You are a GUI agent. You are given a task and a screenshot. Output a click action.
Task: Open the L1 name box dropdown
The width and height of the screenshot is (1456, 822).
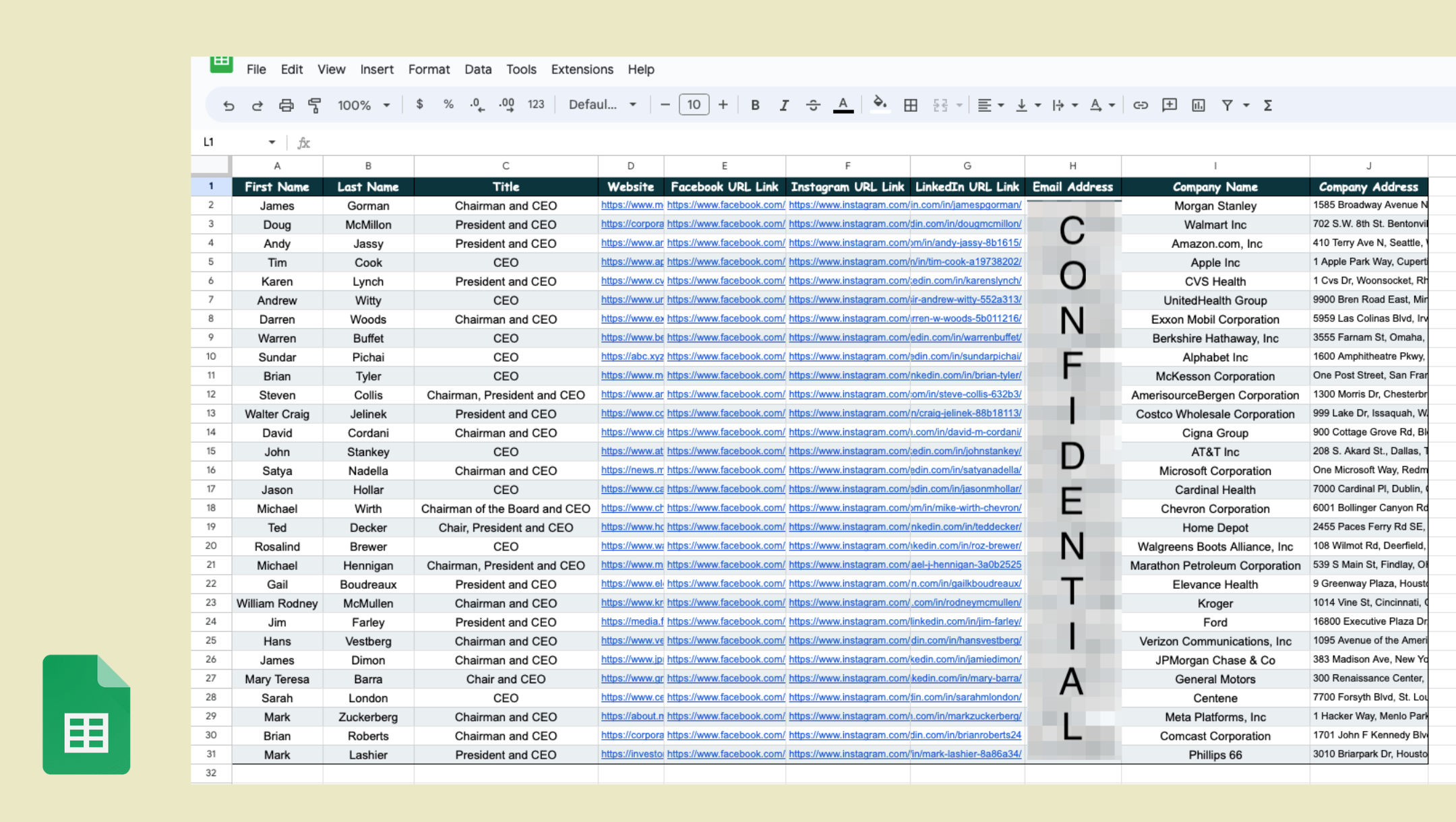pos(272,142)
